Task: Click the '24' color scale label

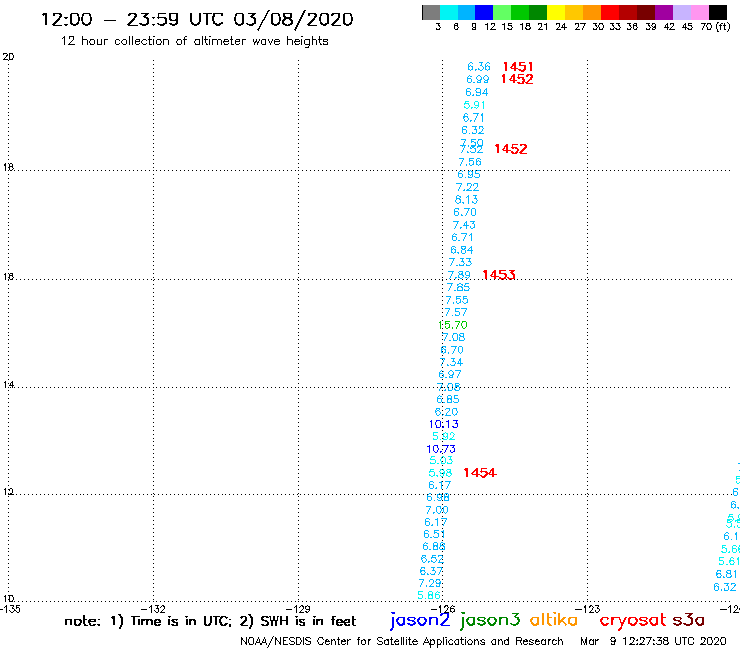Action: [x=561, y=27]
